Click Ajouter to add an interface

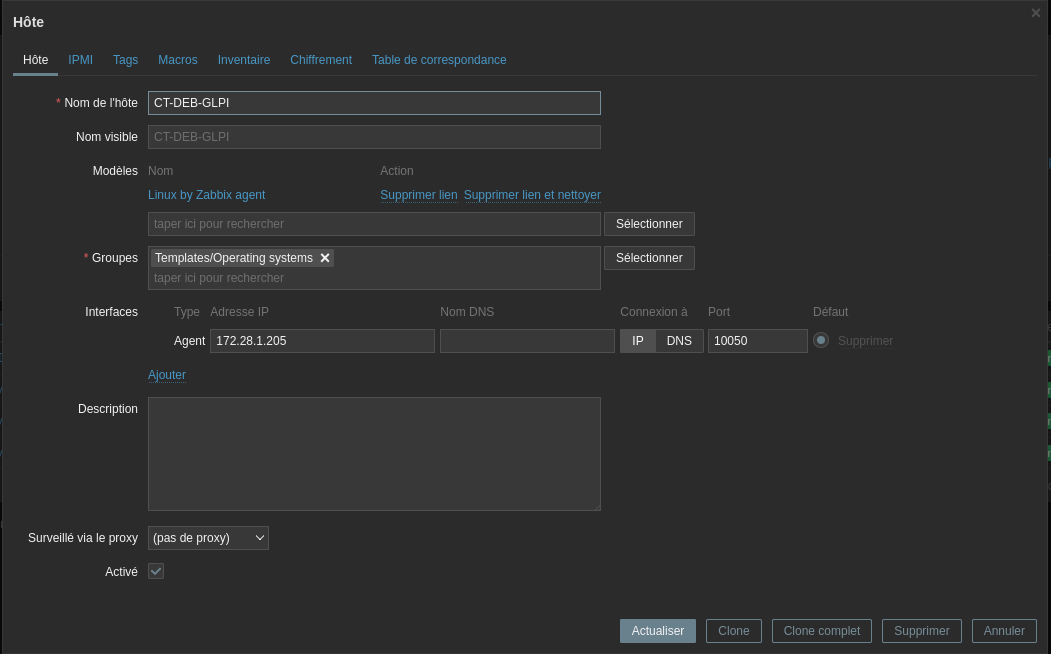[167, 375]
